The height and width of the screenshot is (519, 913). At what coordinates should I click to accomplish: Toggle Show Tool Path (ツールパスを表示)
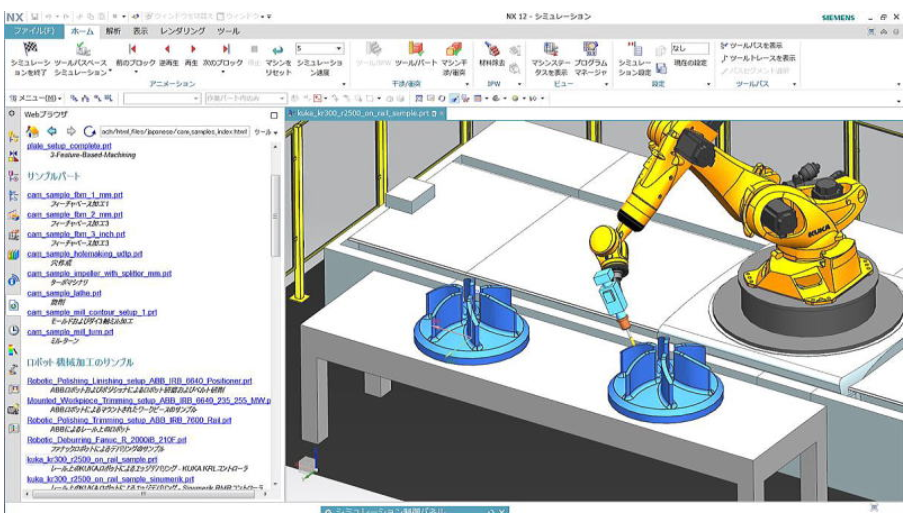point(752,45)
